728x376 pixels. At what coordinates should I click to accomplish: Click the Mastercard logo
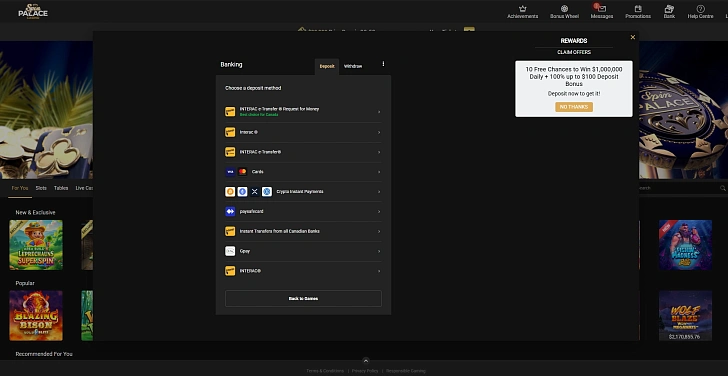242,172
